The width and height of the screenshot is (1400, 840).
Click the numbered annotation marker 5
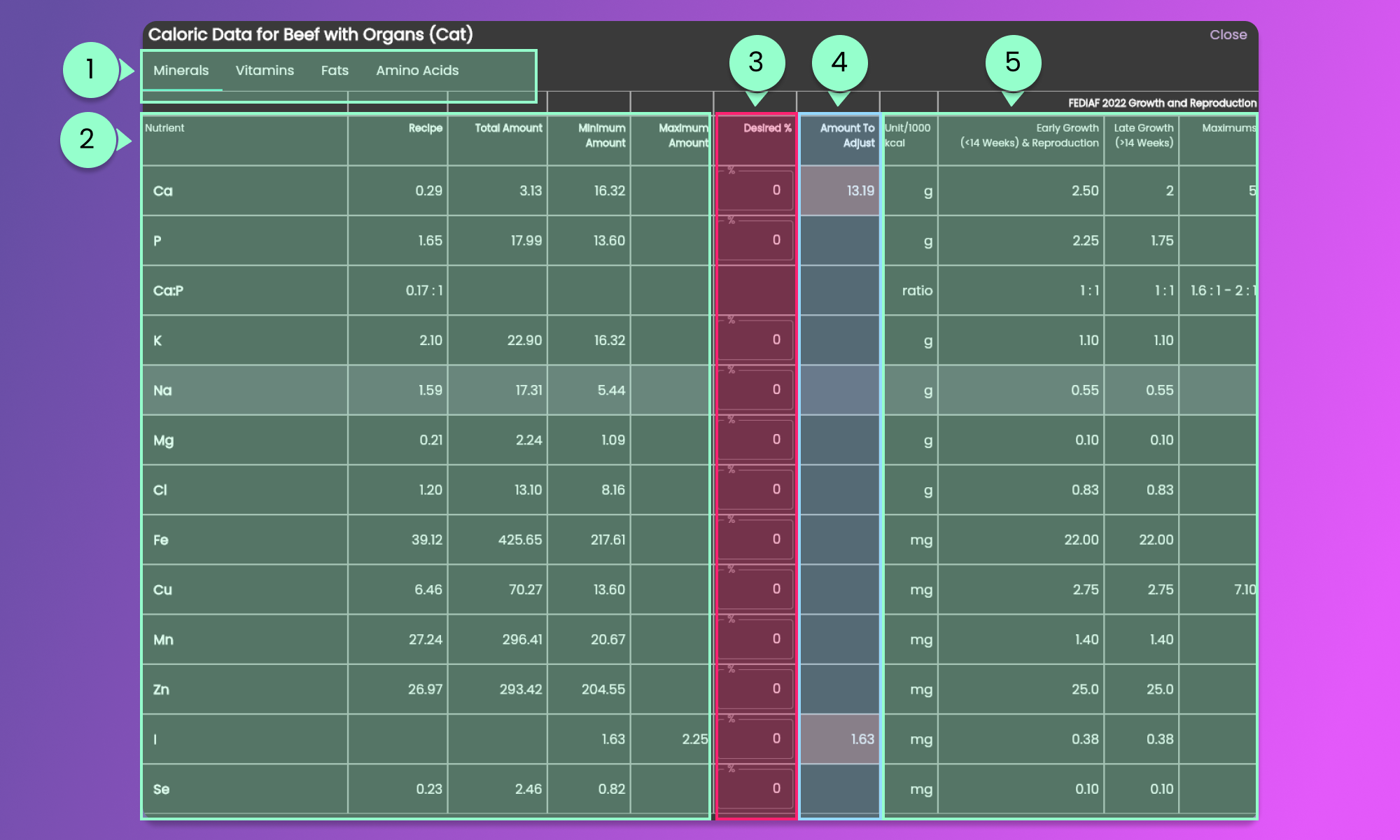coord(1012,62)
